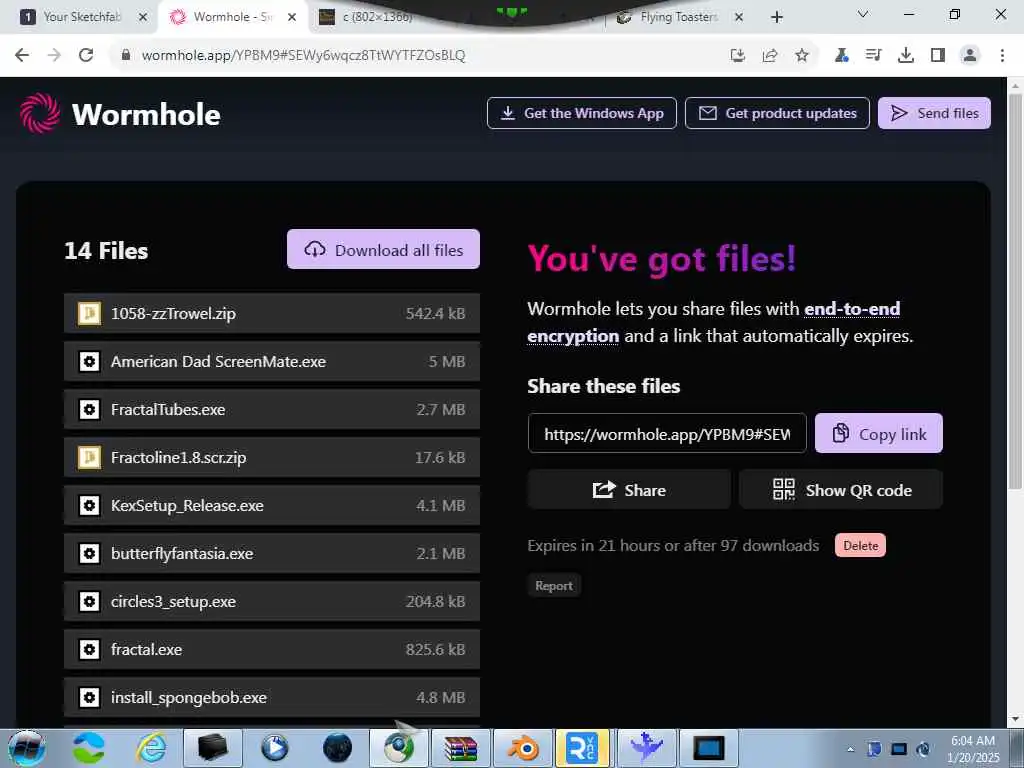
Task: Open Chrome three-dot menu
Action: point(1002,56)
